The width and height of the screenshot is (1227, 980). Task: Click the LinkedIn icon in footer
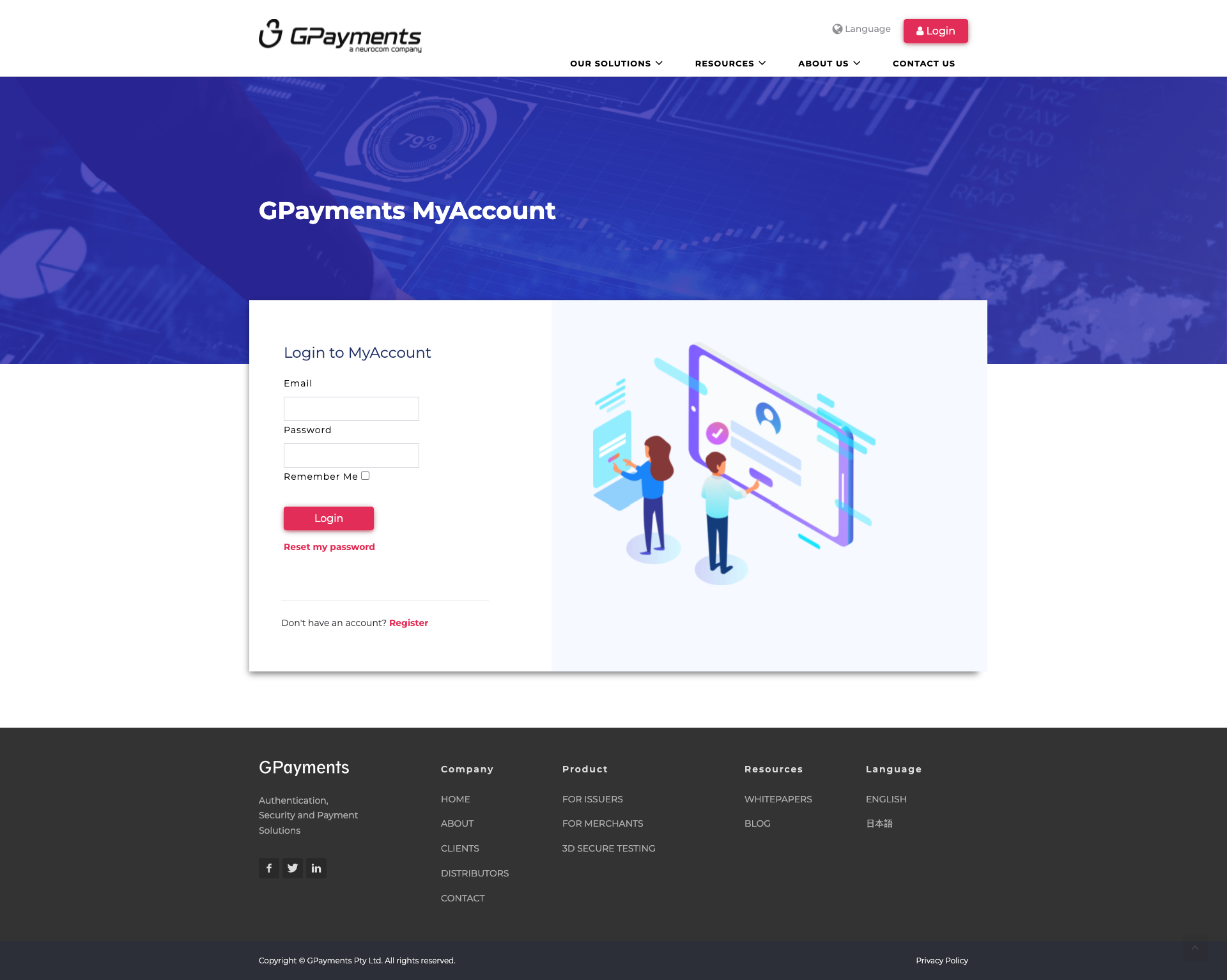[316, 868]
